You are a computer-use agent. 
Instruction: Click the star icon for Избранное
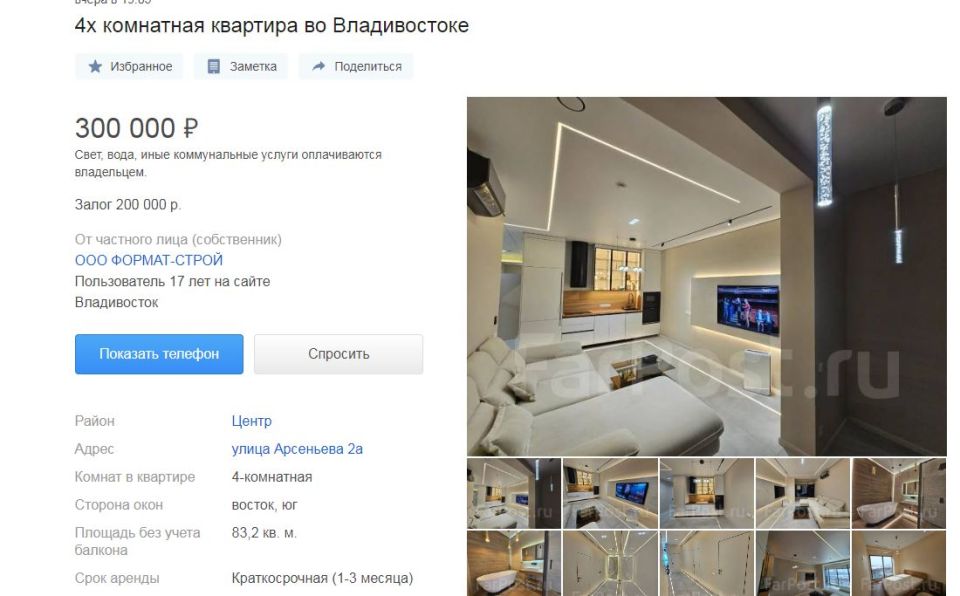click(95, 66)
